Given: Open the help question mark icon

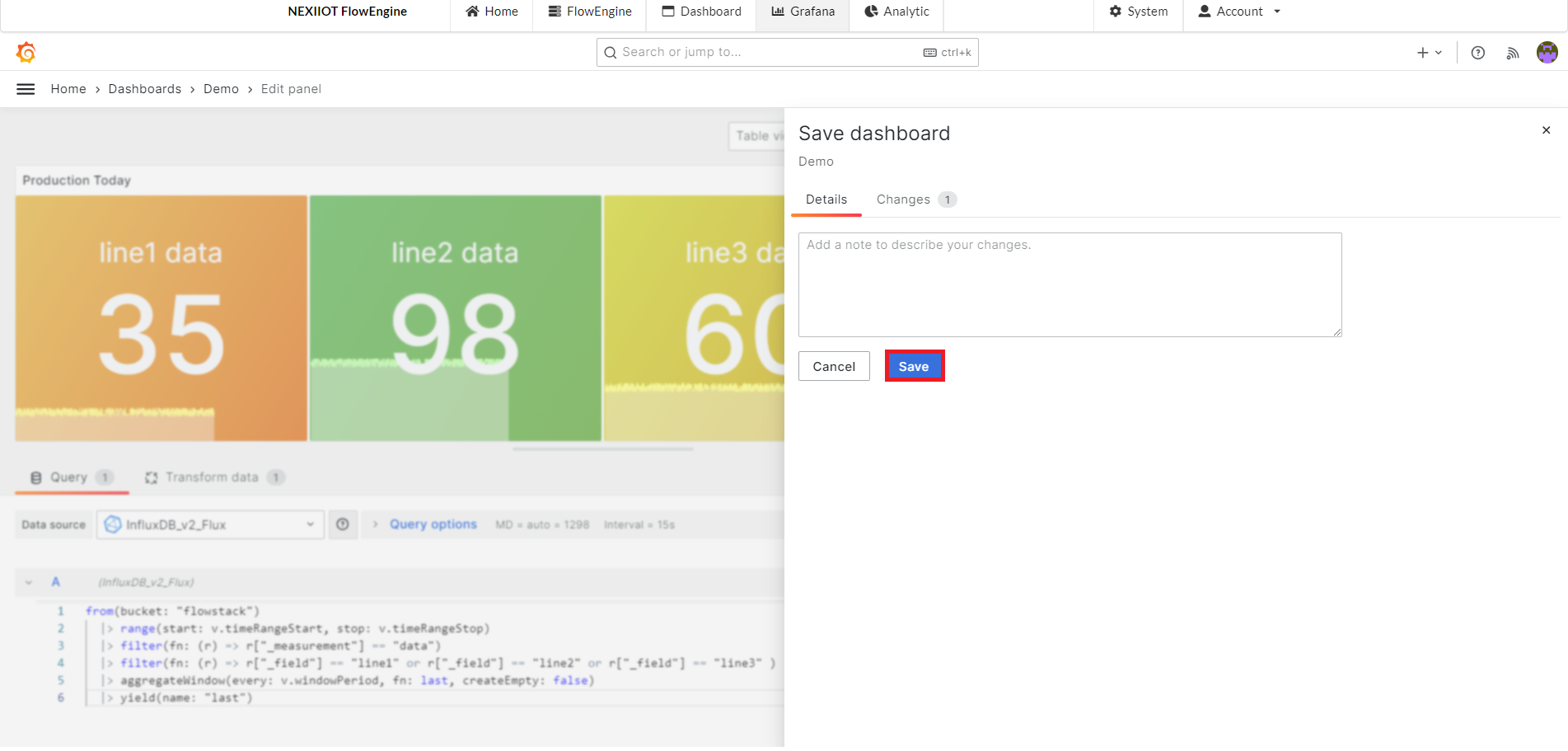Looking at the screenshot, I should [x=1478, y=53].
